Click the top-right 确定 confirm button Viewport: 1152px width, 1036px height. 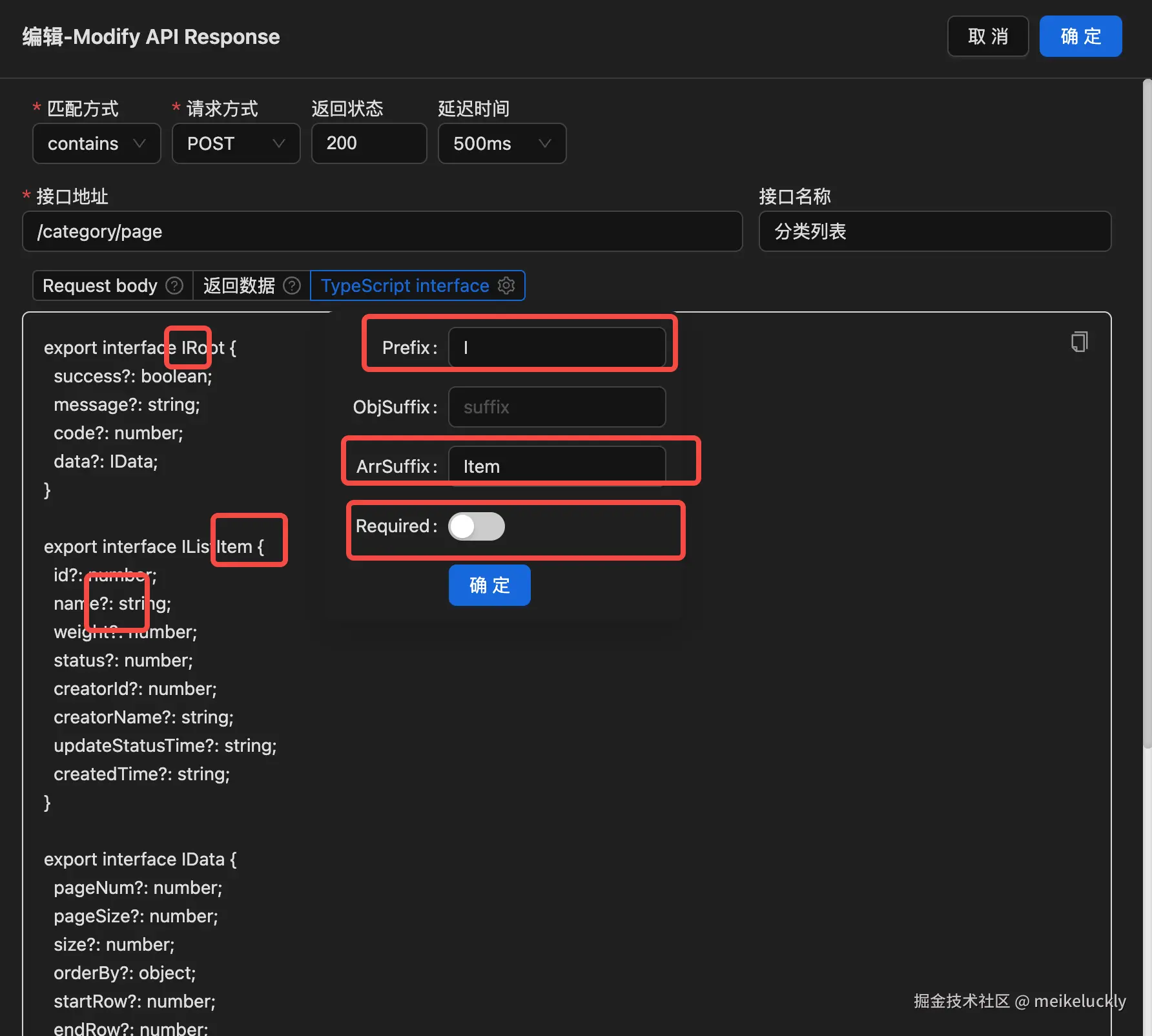(1080, 36)
